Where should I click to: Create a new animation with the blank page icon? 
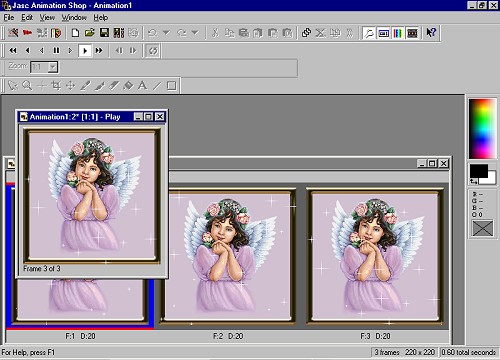coord(76,33)
